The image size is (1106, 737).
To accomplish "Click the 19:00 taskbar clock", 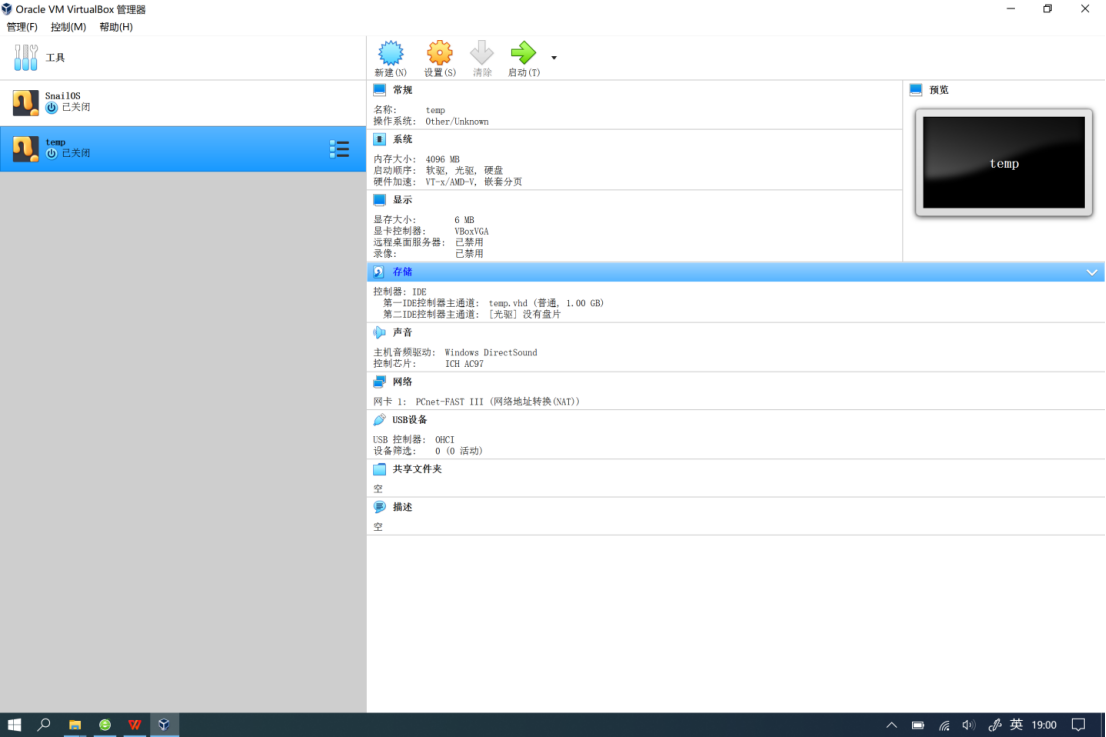I will [1044, 725].
